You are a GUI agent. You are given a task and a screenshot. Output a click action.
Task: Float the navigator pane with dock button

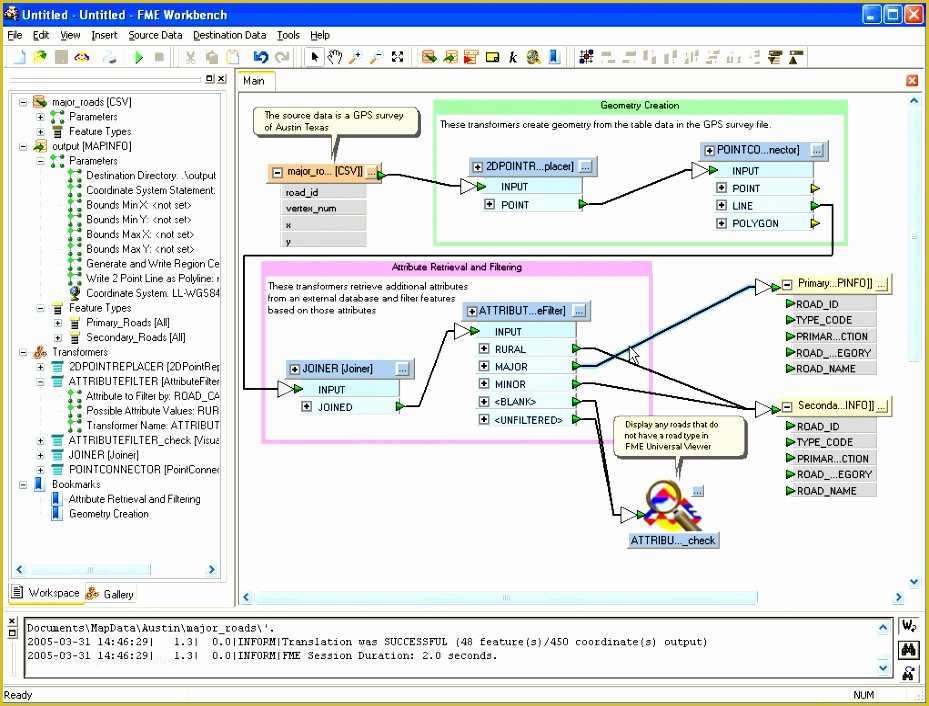210,78
